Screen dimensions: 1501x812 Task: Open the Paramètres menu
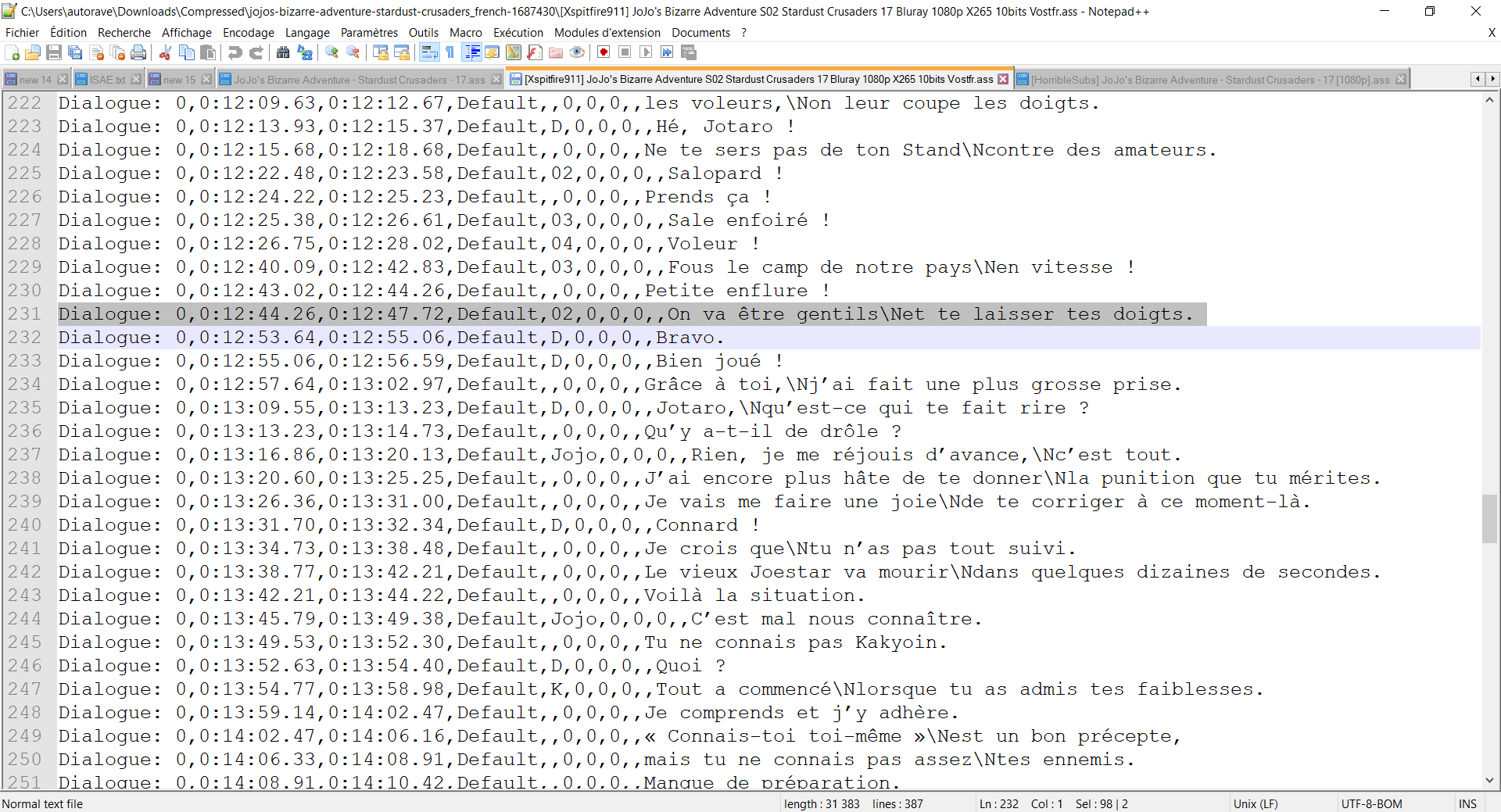tap(370, 33)
